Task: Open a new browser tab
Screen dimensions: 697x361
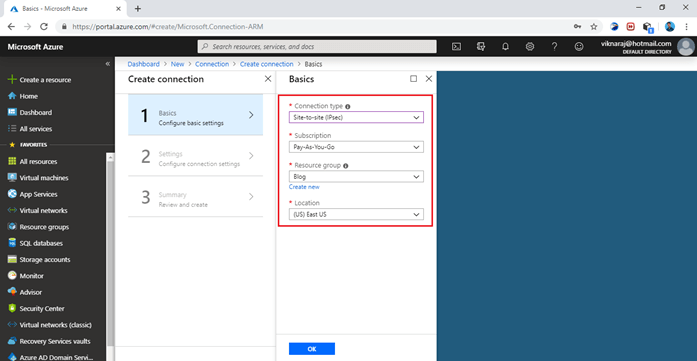Action: 138,8
